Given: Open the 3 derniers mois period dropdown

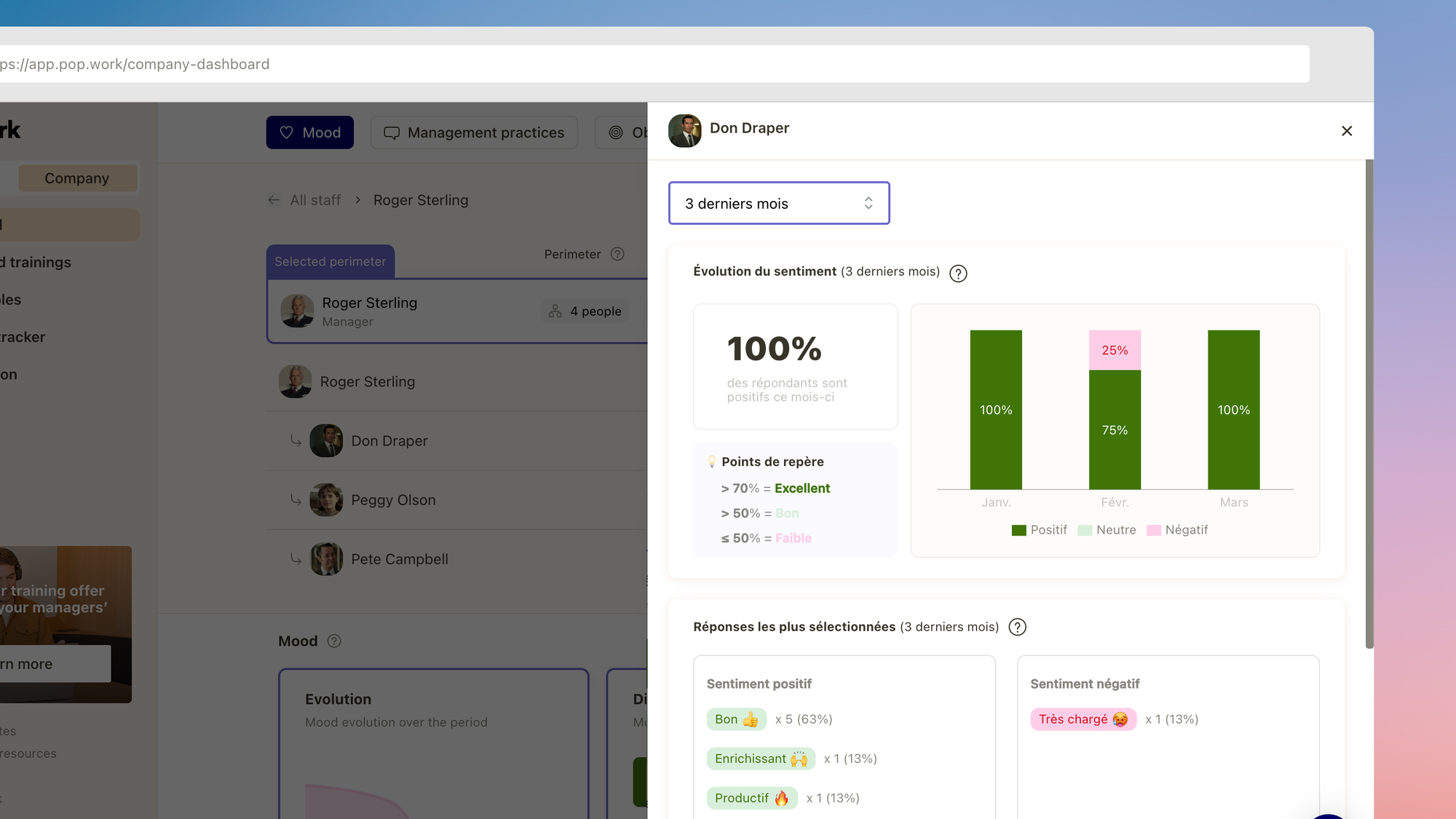Looking at the screenshot, I should (x=778, y=203).
